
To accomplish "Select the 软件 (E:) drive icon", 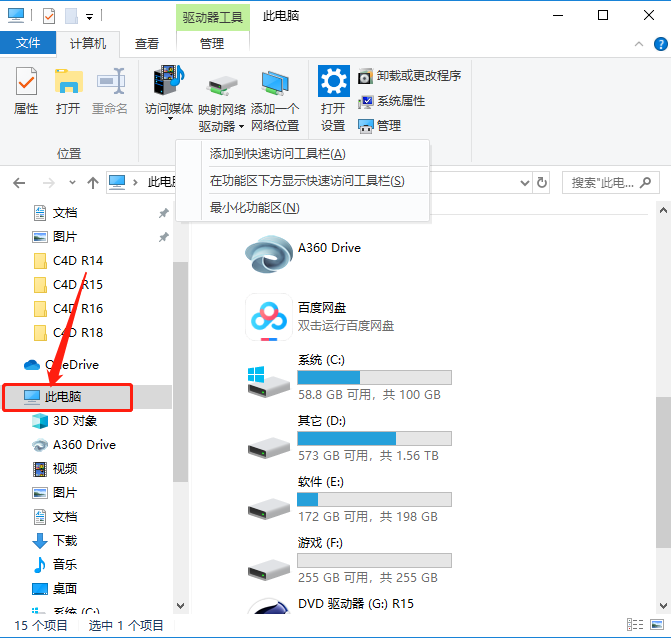I will (269, 508).
